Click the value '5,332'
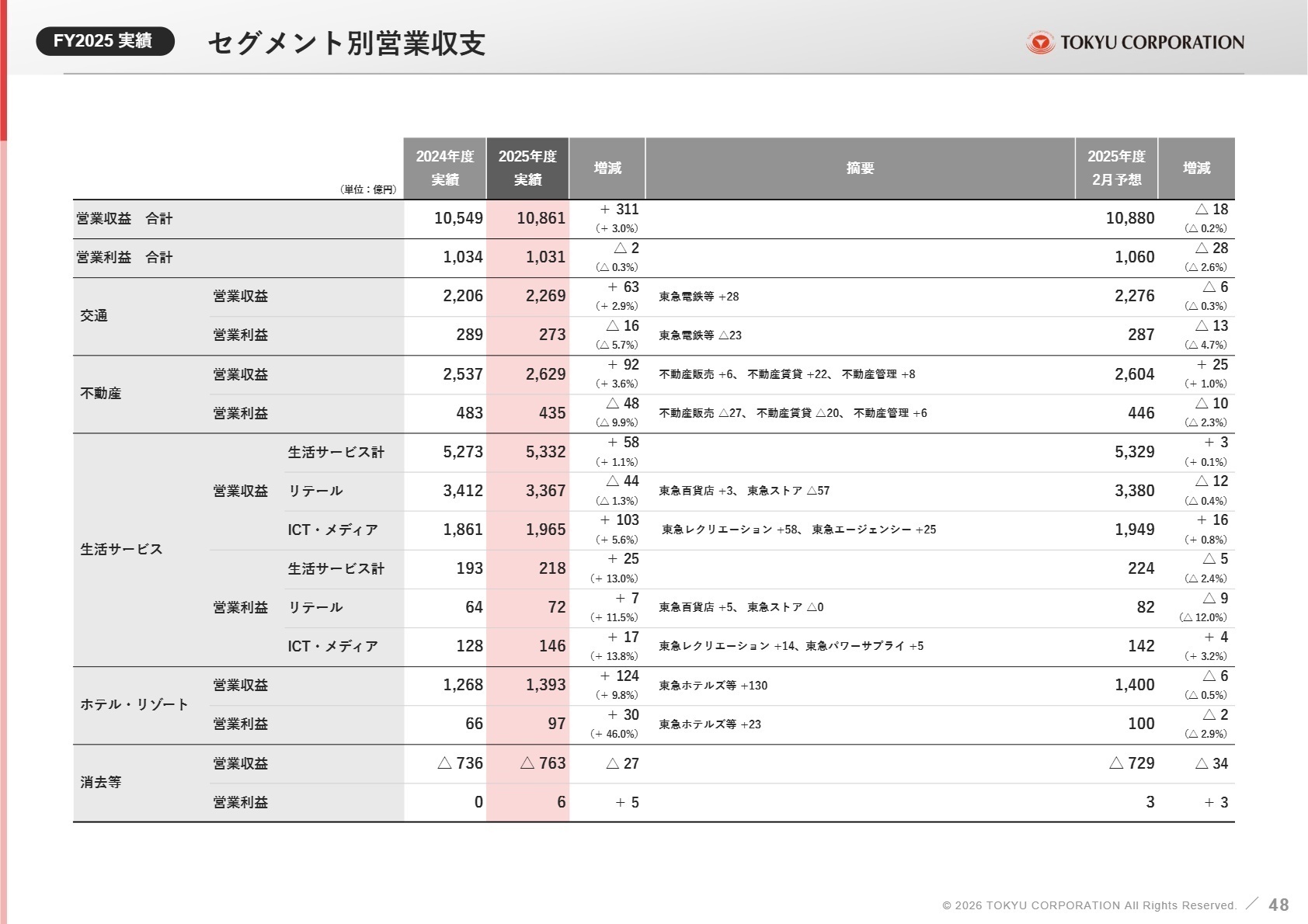 coord(545,452)
